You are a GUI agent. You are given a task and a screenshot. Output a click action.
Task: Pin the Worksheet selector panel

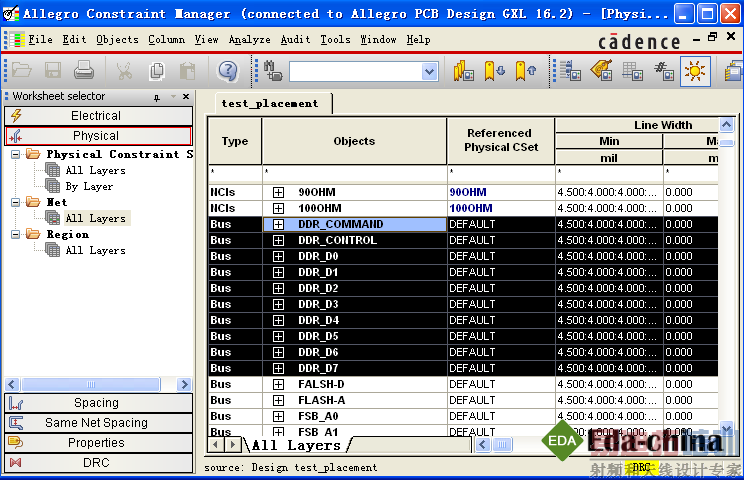click(157, 97)
